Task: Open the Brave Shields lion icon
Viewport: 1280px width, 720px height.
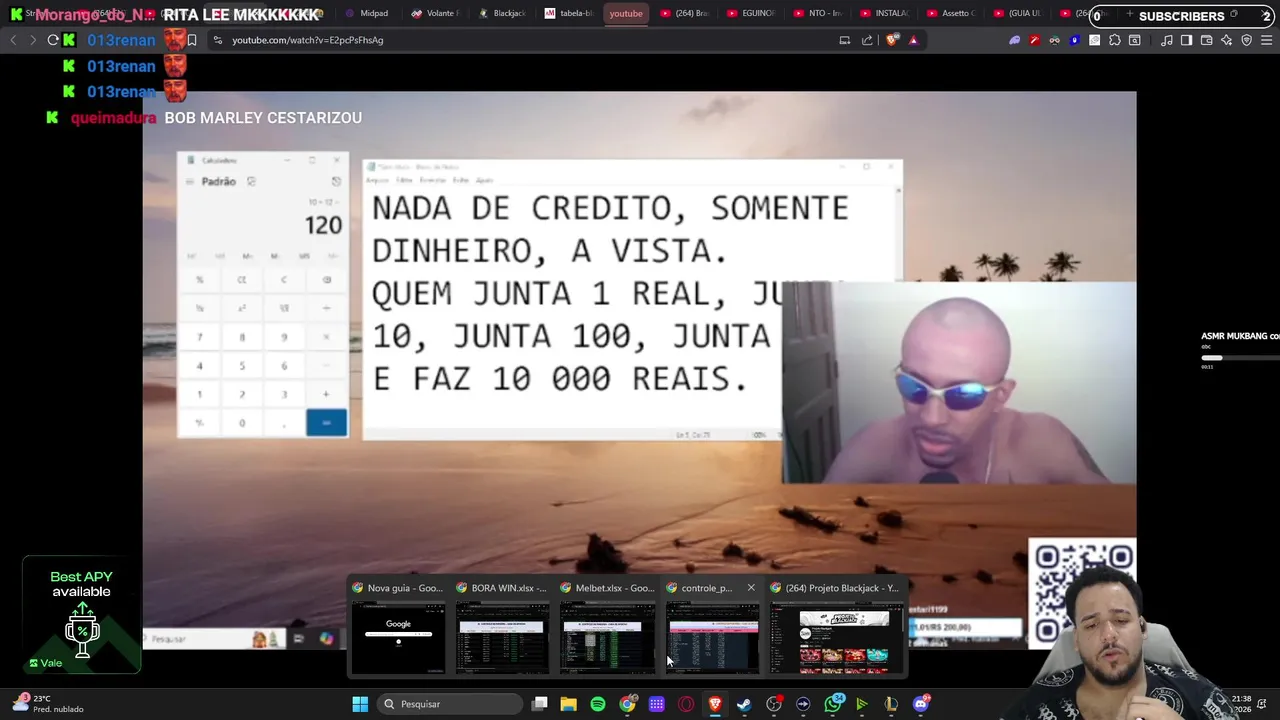Action: pyautogui.click(x=893, y=40)
